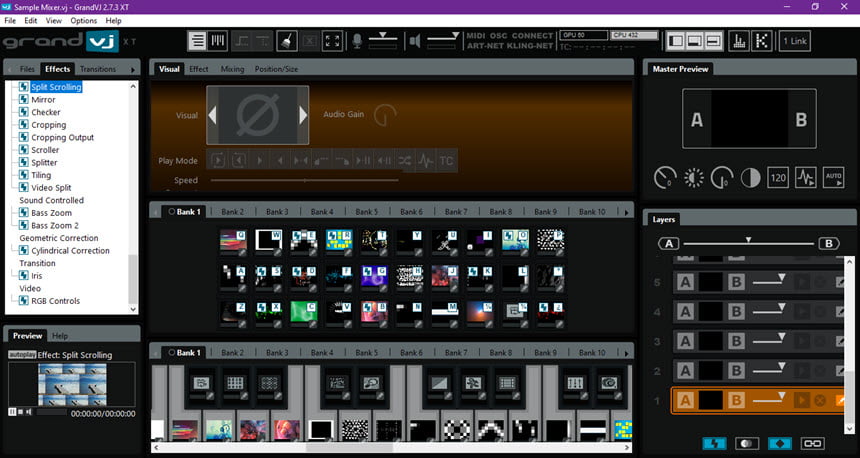Screen dimensions: 860x458
Task: Select Bank 5 in visuals bank row
Action: (367, 212)
